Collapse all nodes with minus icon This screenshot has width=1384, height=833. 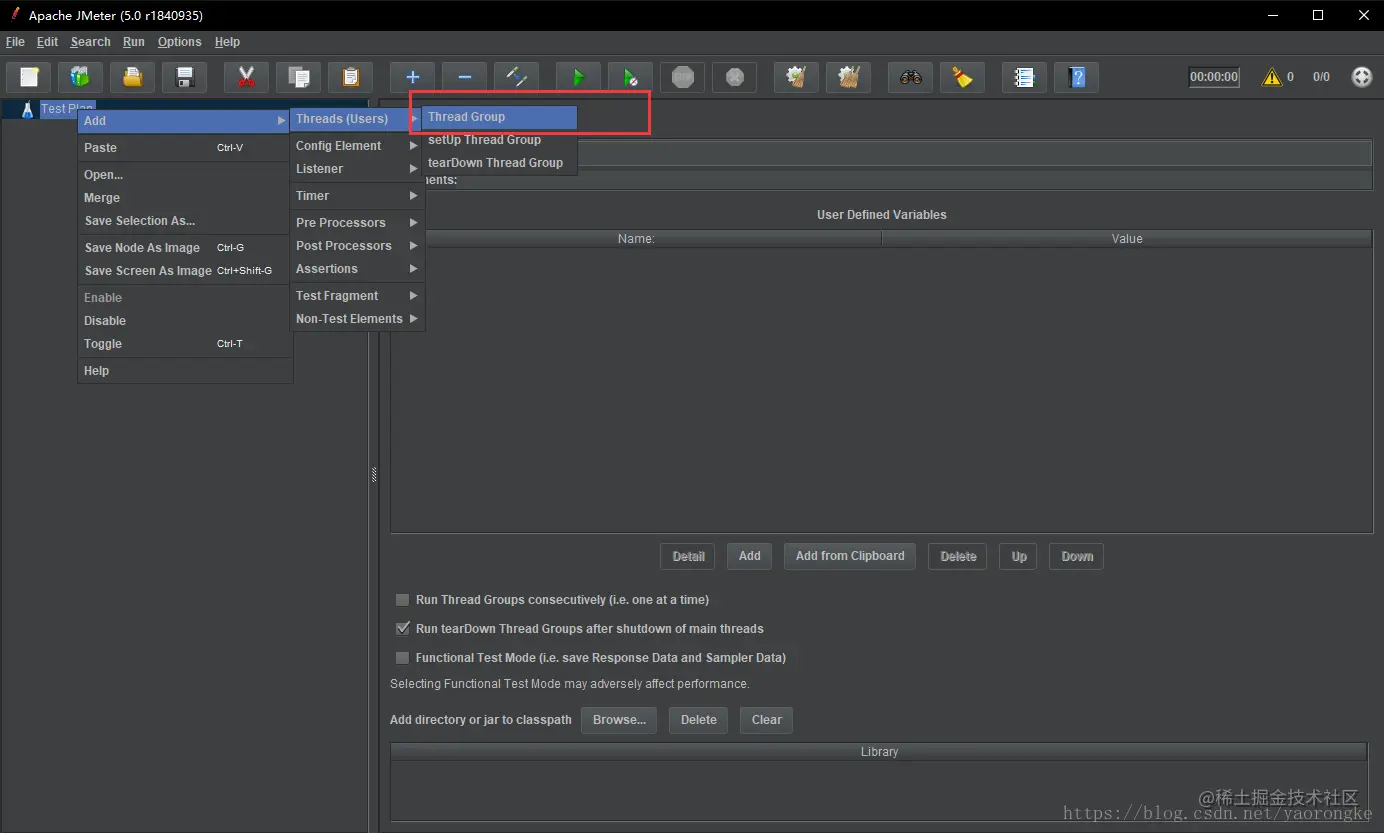pyautogui.click(x=464, y=77)
